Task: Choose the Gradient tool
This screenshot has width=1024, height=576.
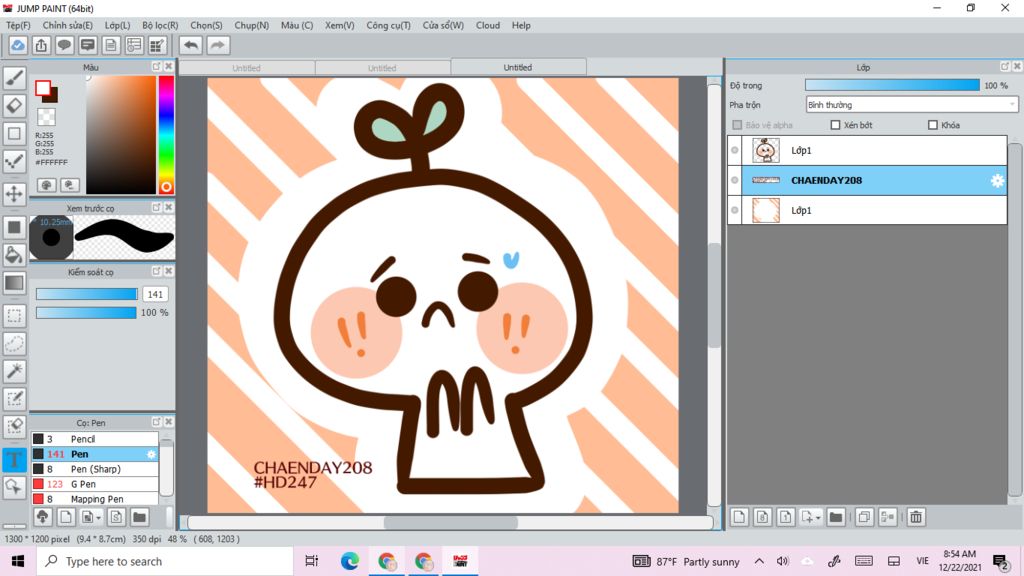Action: click(14, 283)
